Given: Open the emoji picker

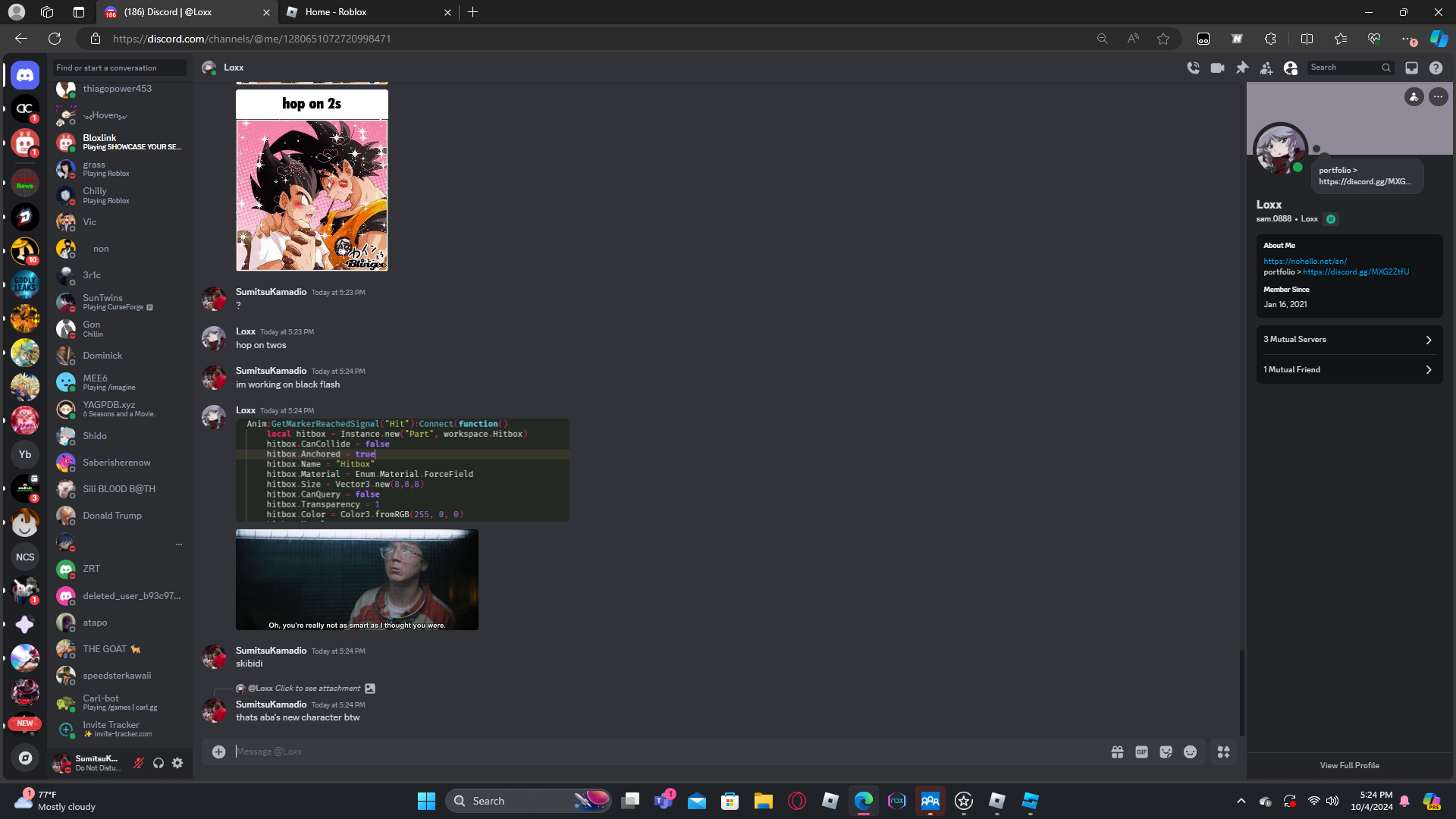Looking at the screenshot, I should [x=1190, y=752].
